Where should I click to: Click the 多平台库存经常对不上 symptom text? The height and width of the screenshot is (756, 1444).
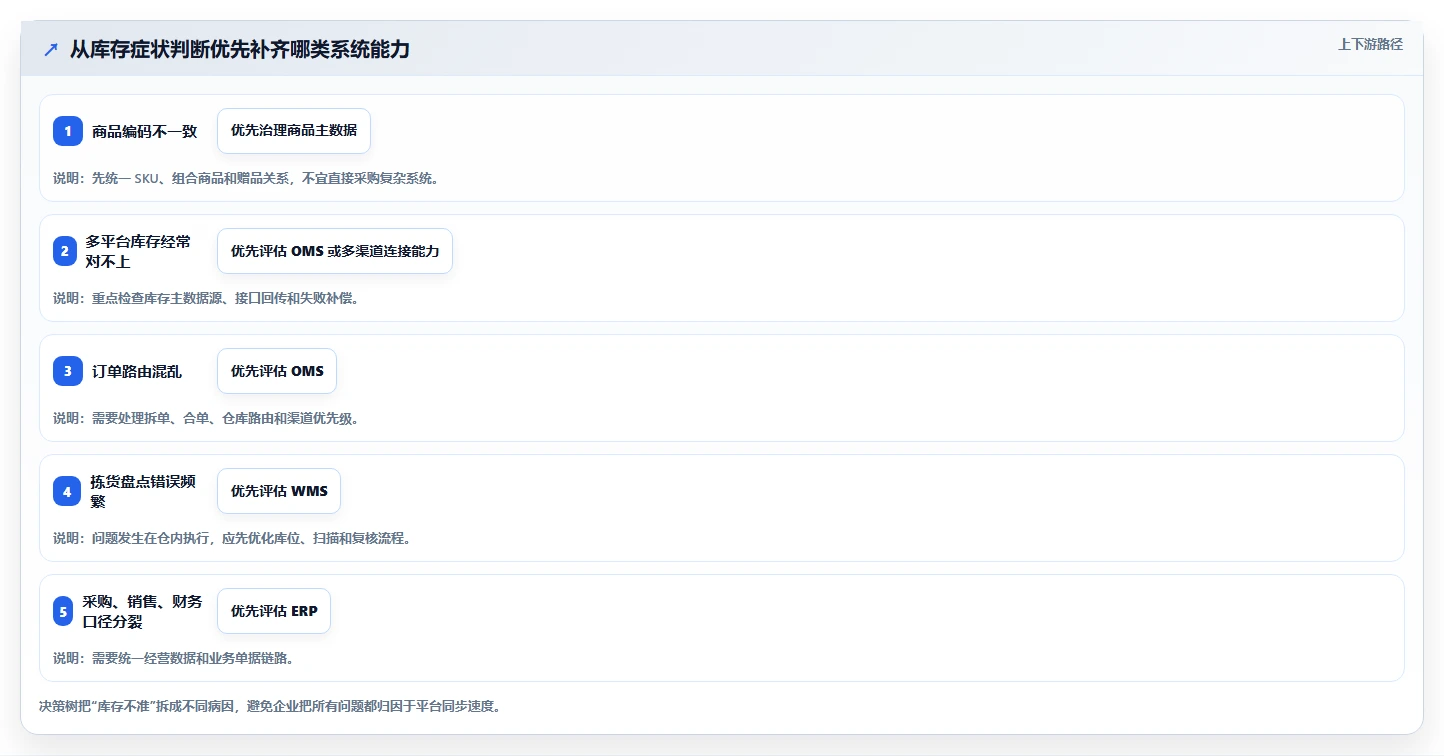coord(138,251)
